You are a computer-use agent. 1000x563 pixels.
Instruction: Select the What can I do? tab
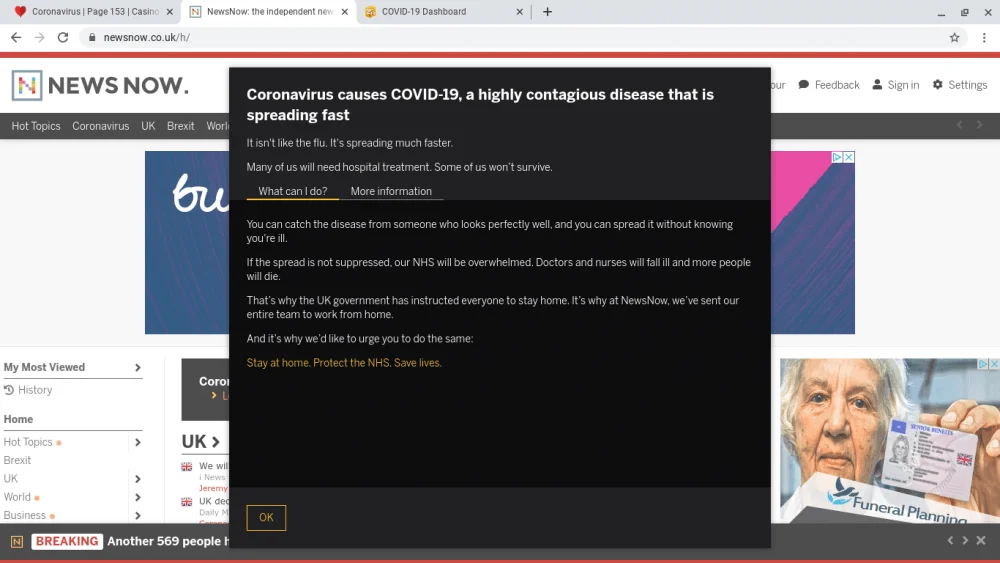click(293, 191)
